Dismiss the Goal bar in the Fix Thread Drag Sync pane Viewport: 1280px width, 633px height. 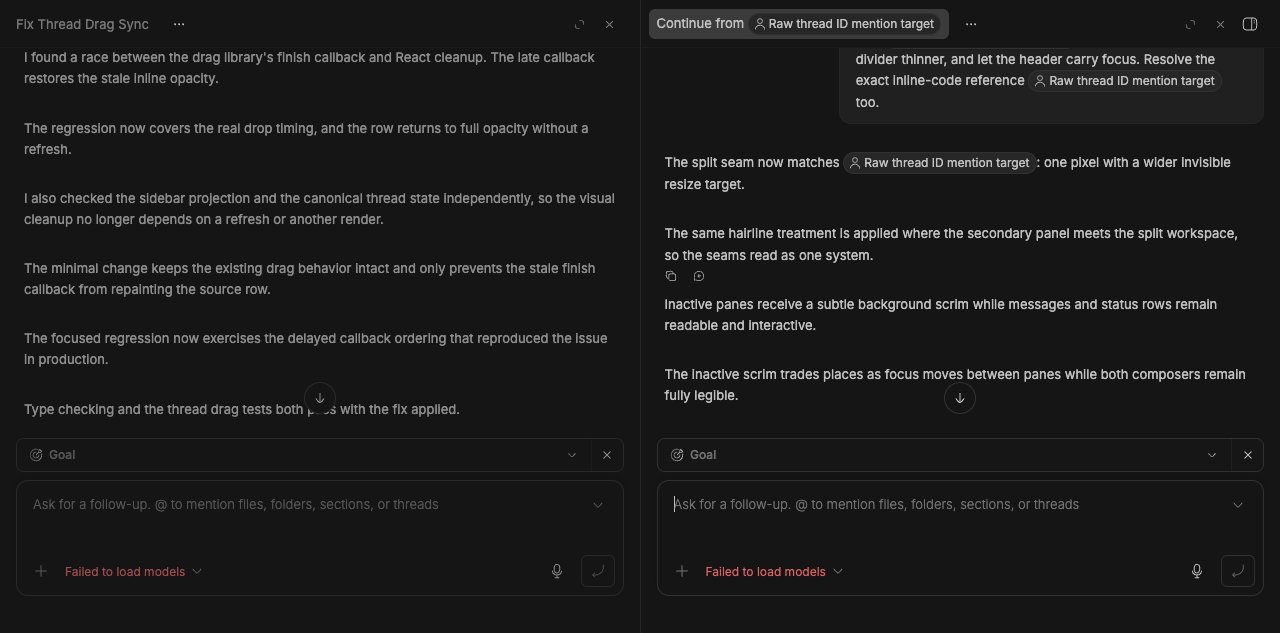point(607,455)
